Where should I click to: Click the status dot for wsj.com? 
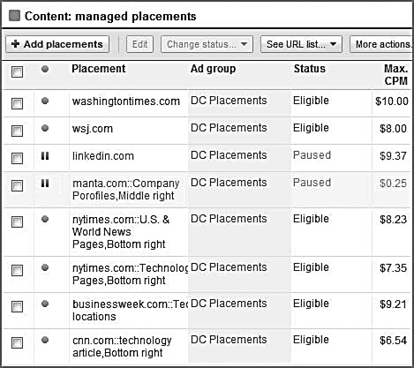45,128
